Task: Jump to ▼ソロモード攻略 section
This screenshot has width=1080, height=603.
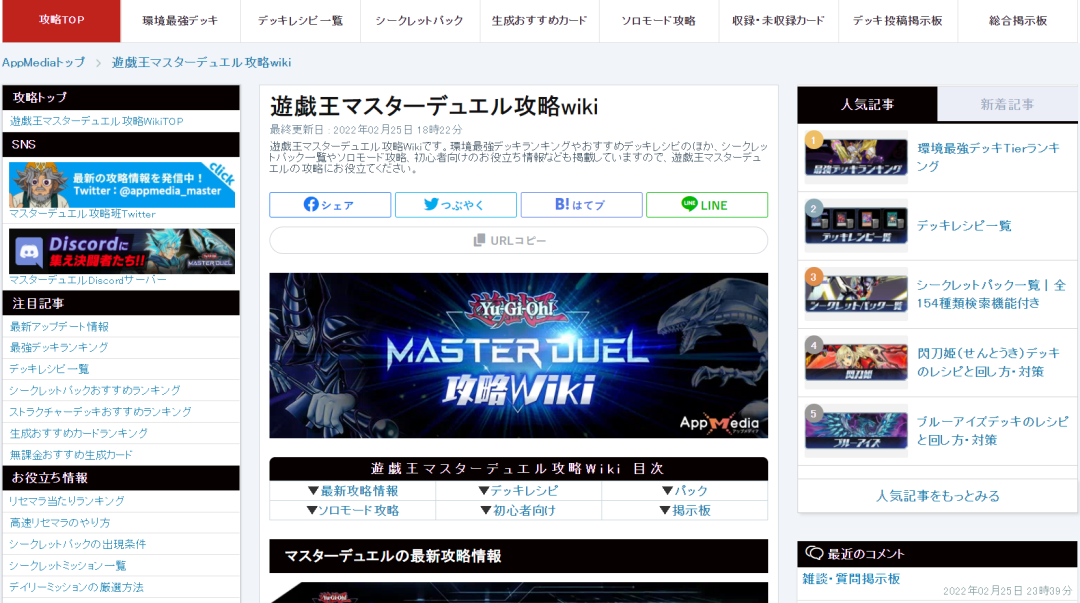Action: (353, 511)
